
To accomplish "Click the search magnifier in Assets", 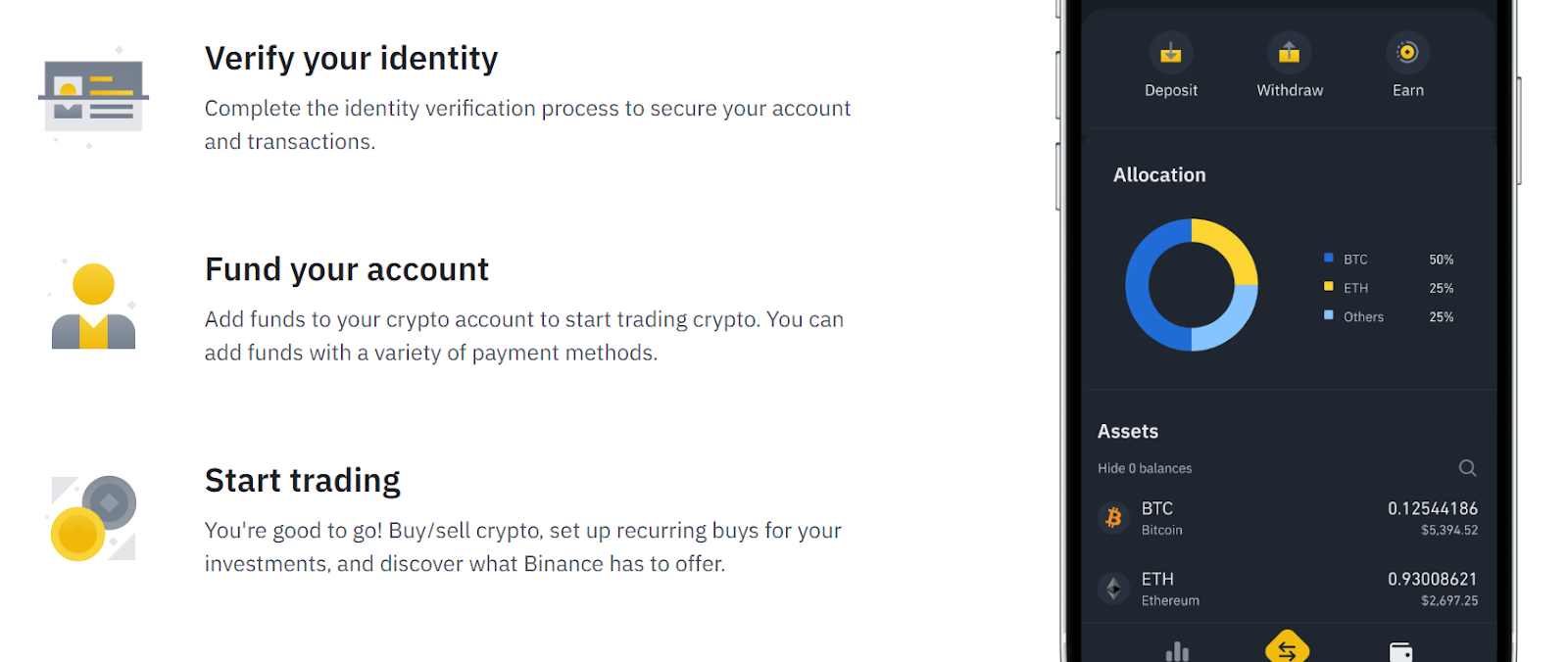I will point(1467,468).
